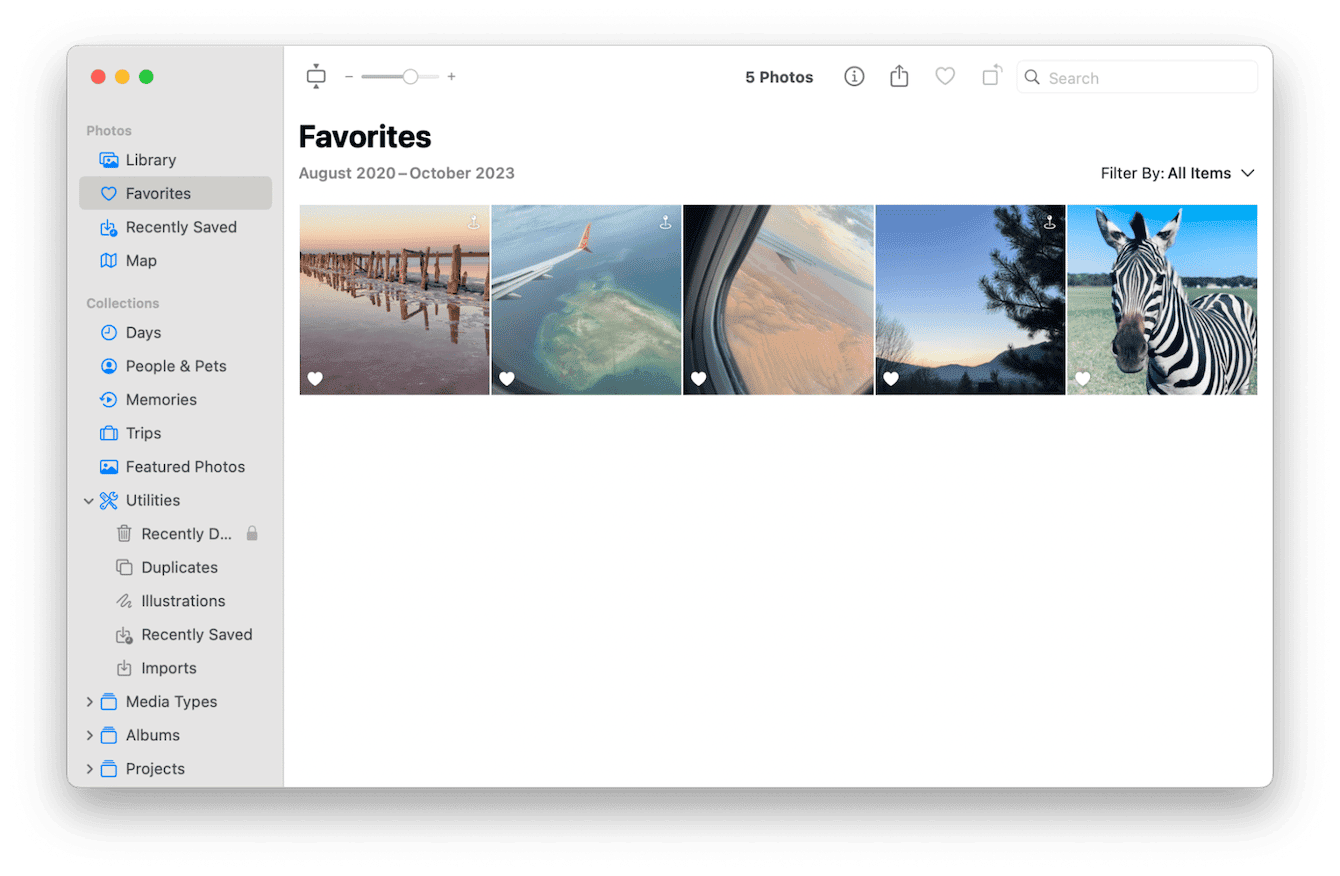
Task: Collapse the Utilities section
Action: (x=89, y=500)
